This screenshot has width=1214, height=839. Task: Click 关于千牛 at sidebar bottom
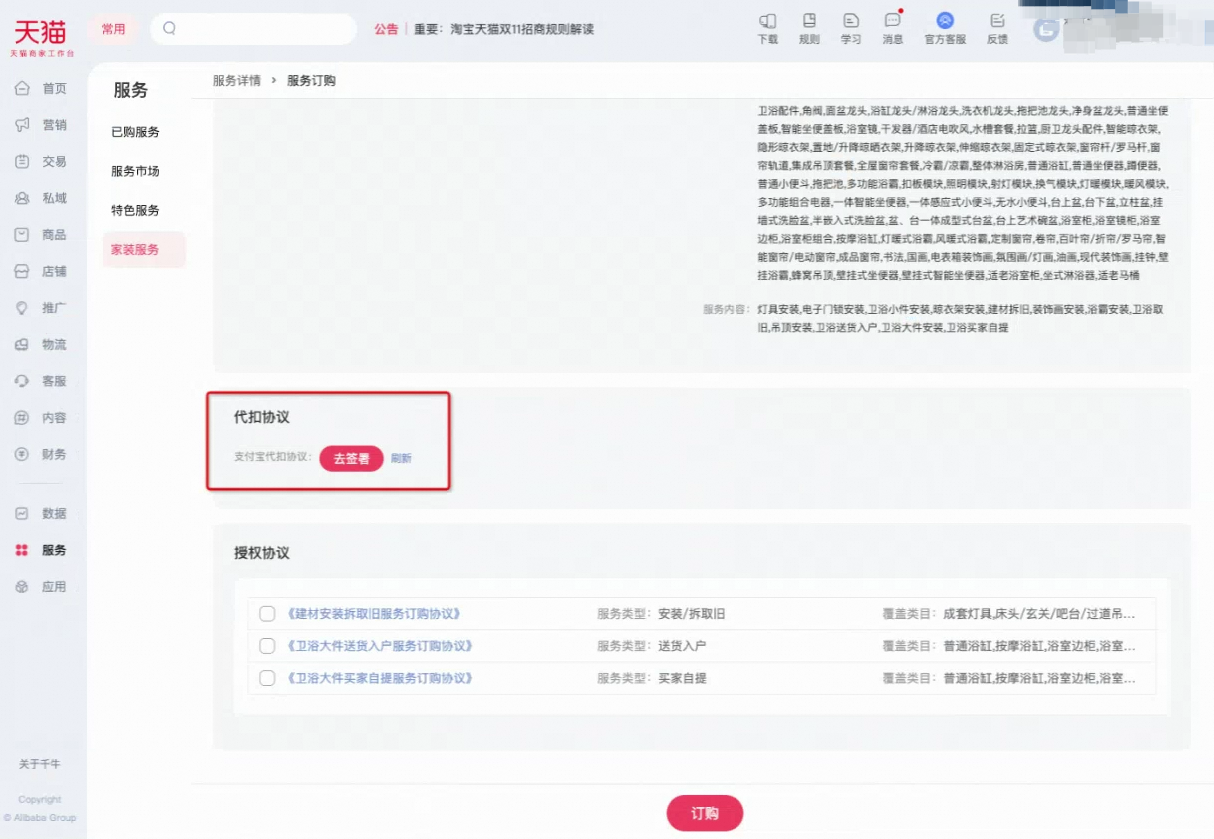[x=40, y=764]
